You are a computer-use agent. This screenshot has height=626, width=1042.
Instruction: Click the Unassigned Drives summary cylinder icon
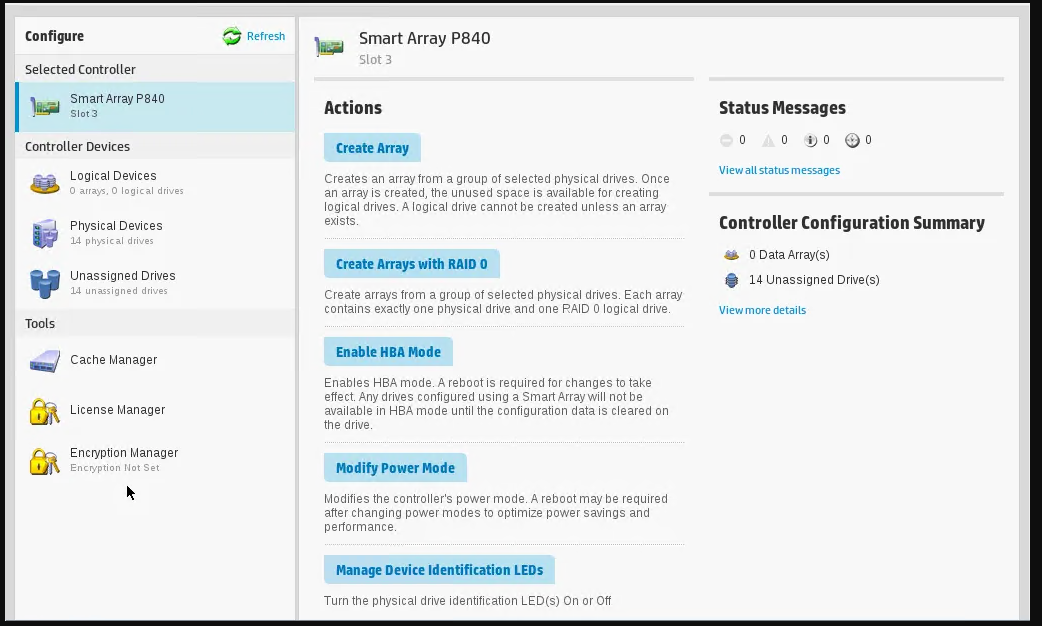pos(732,280)
